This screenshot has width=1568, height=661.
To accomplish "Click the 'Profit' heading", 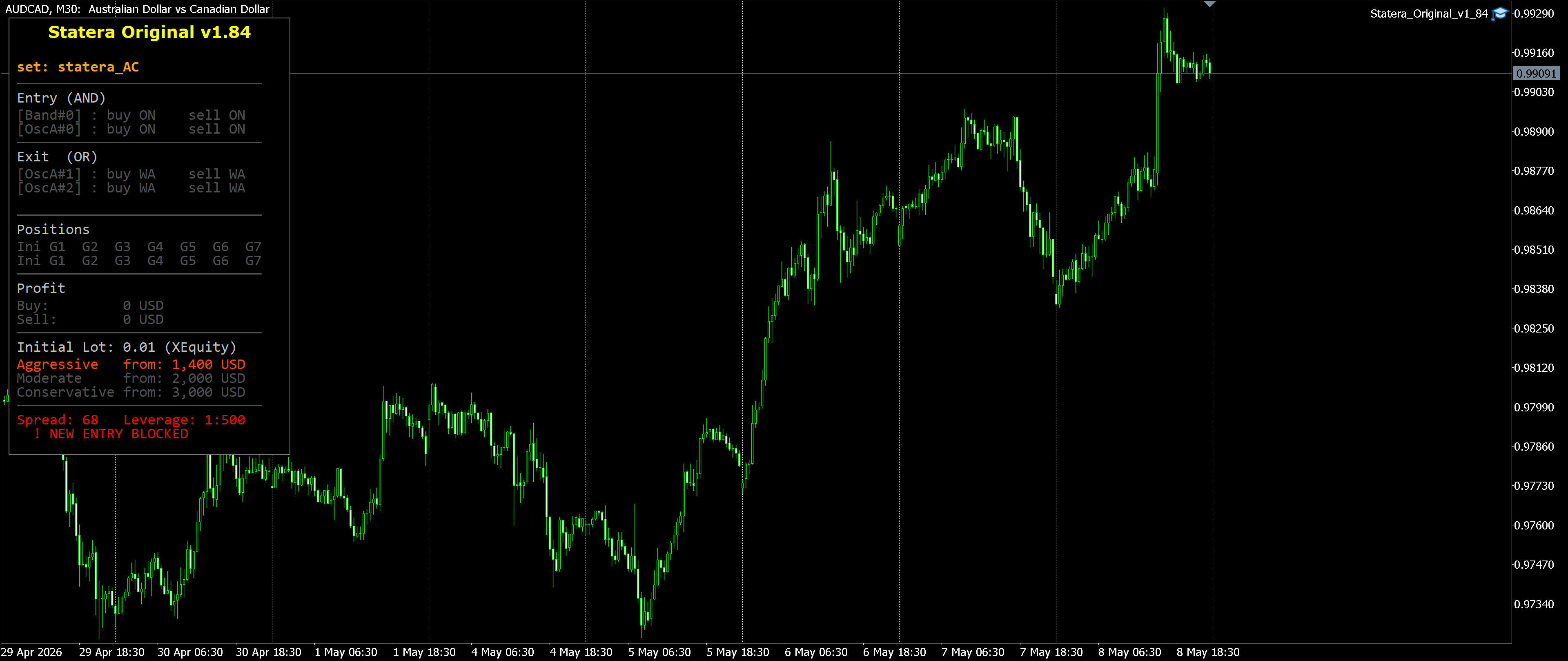I will tap(41, 288).
